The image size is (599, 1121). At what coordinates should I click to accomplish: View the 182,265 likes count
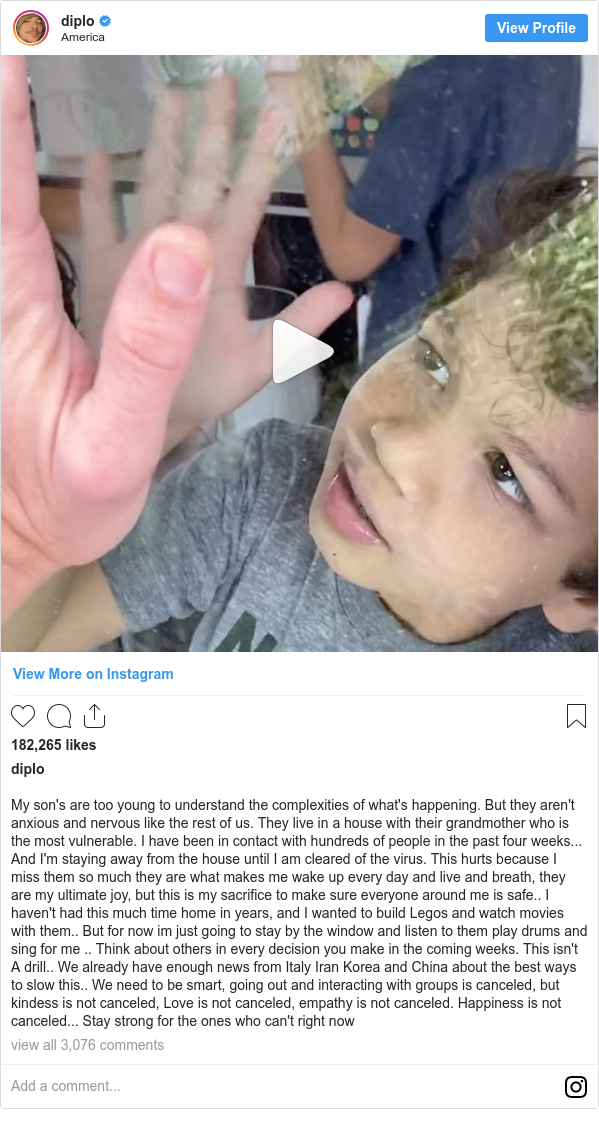coord(54,745)
